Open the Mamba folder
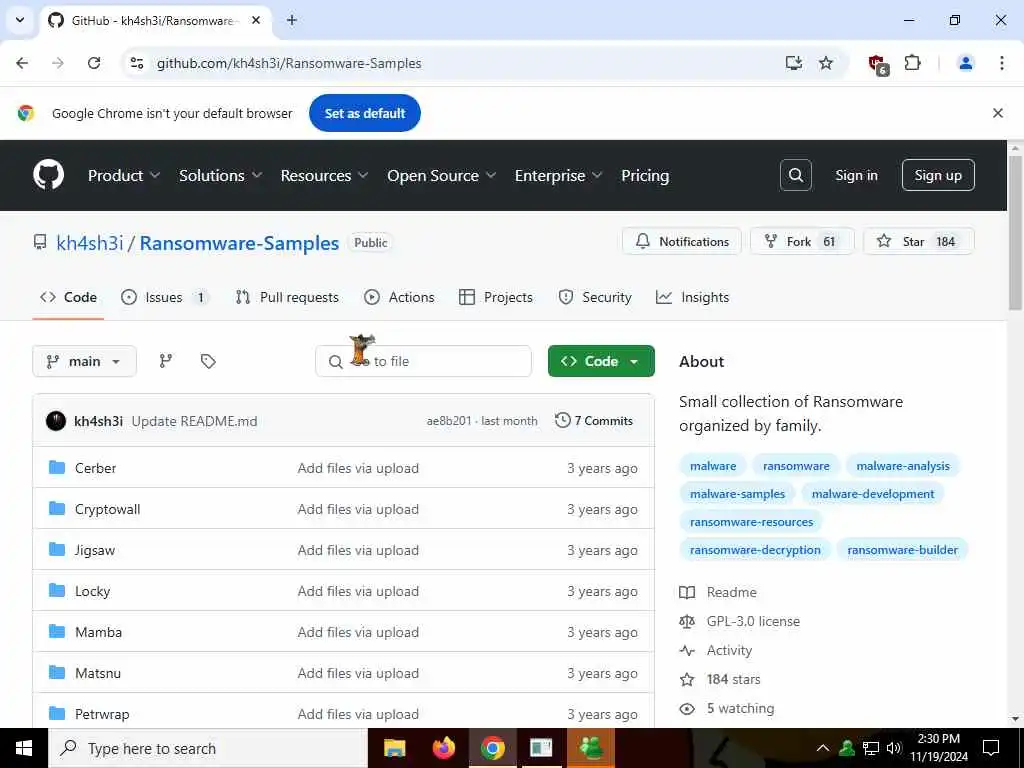This screenshot has height=768, width=1024. pyautogui.click(x=99, y=632)
